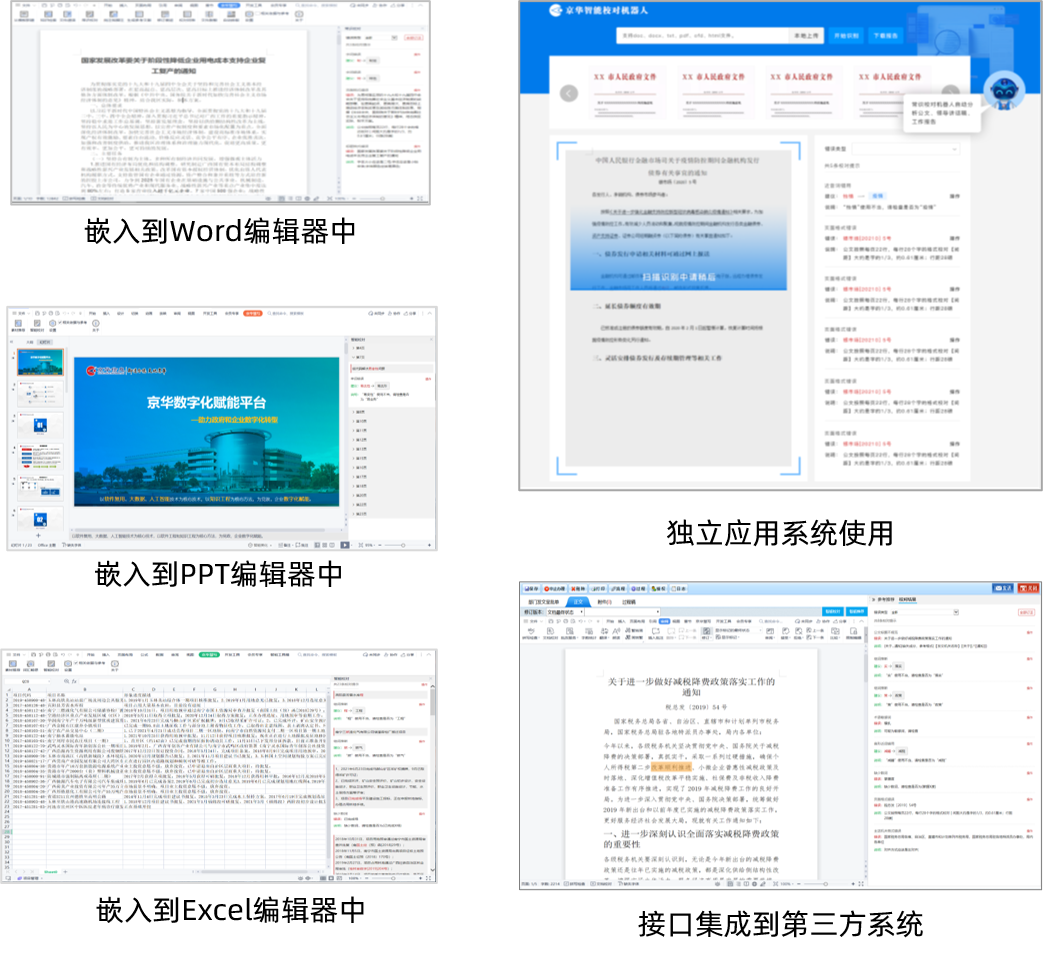Image resolution: width=1043 pixels, height=960 pixels.
Task: Click the about info icon in the Excel ribbon
Action: 114,665
